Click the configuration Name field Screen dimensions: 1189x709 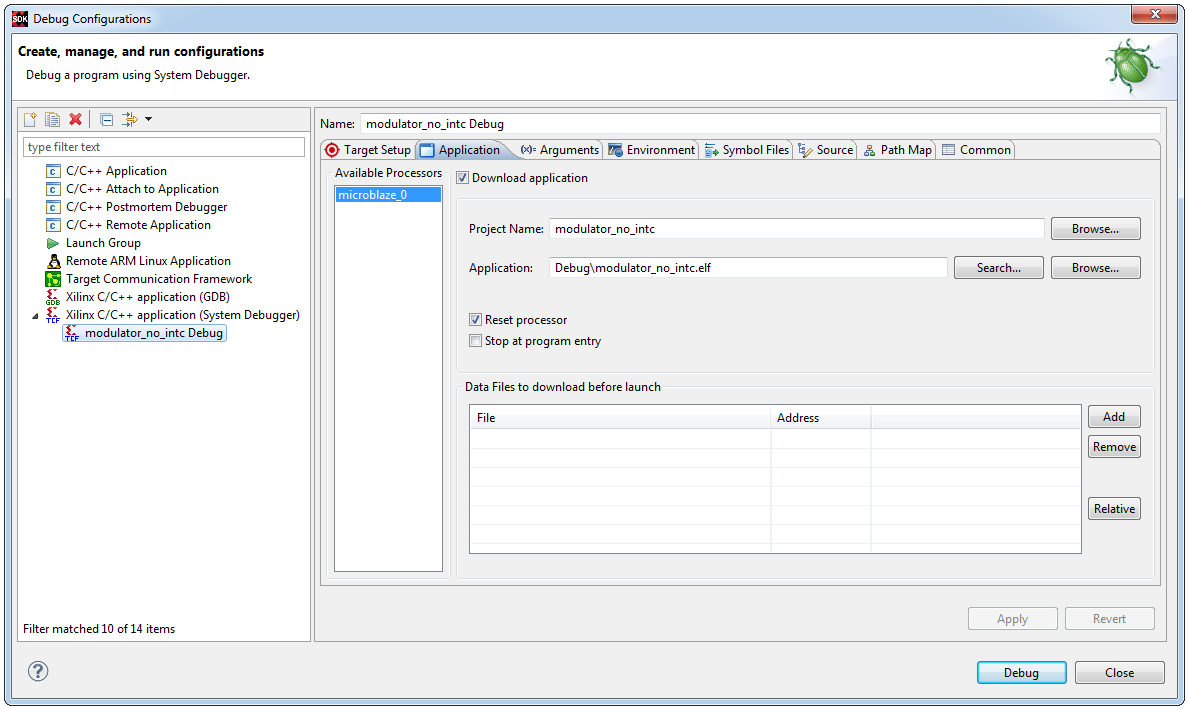[x=760, y=124]
